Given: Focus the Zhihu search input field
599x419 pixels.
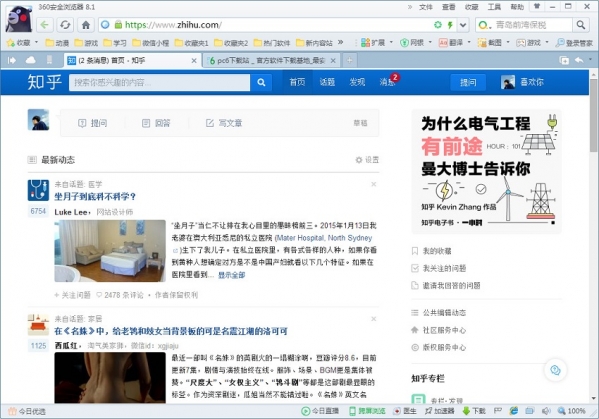Looking at the screenshot, I should [159, 83].
